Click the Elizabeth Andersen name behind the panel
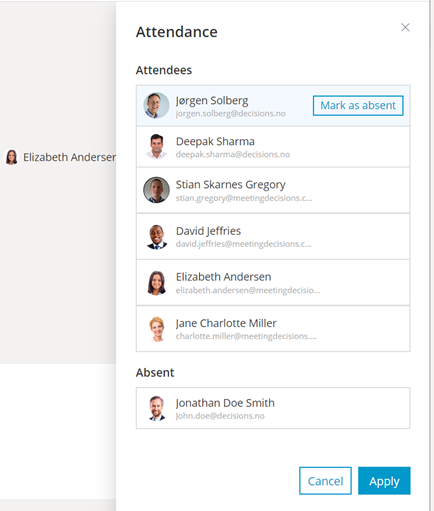 69,157
